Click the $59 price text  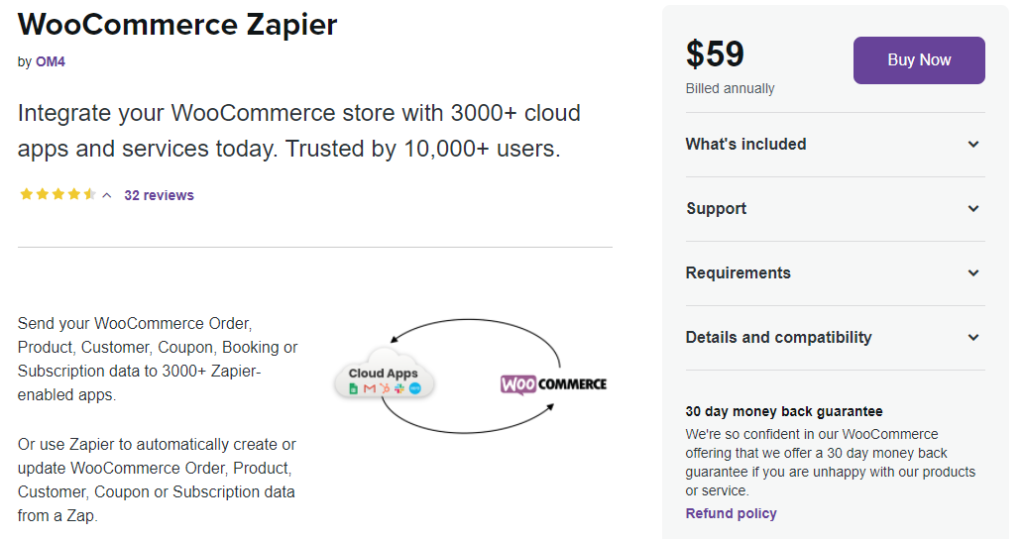tap(714, 54)
